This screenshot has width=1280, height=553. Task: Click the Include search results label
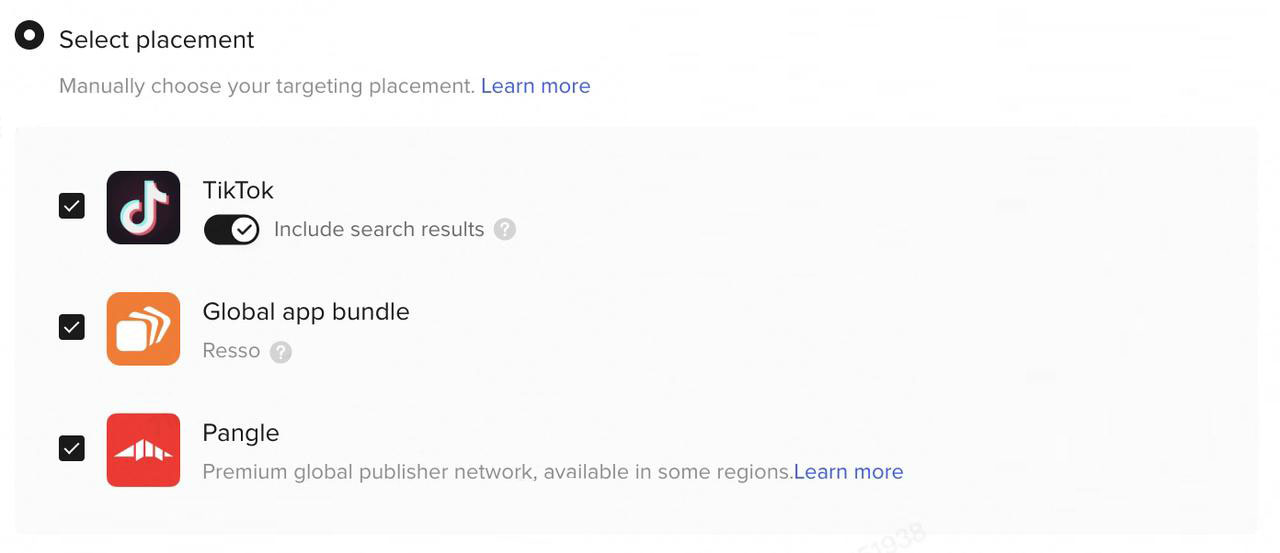(379, 229)
